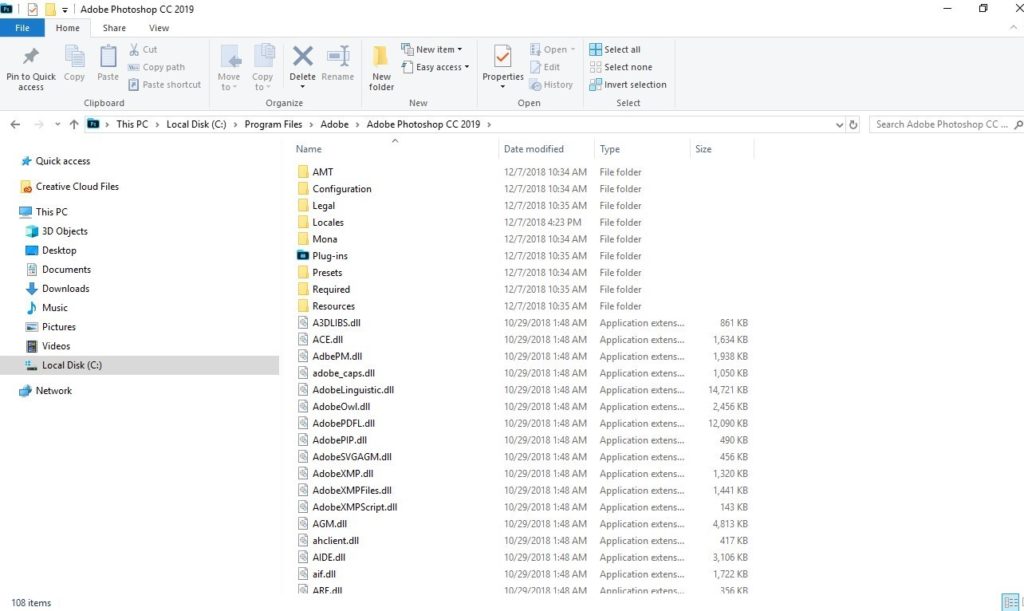1024x611 pixels.
Task: Click the Copy icon in Clipboard group
Action: click(x=74, y=58)
